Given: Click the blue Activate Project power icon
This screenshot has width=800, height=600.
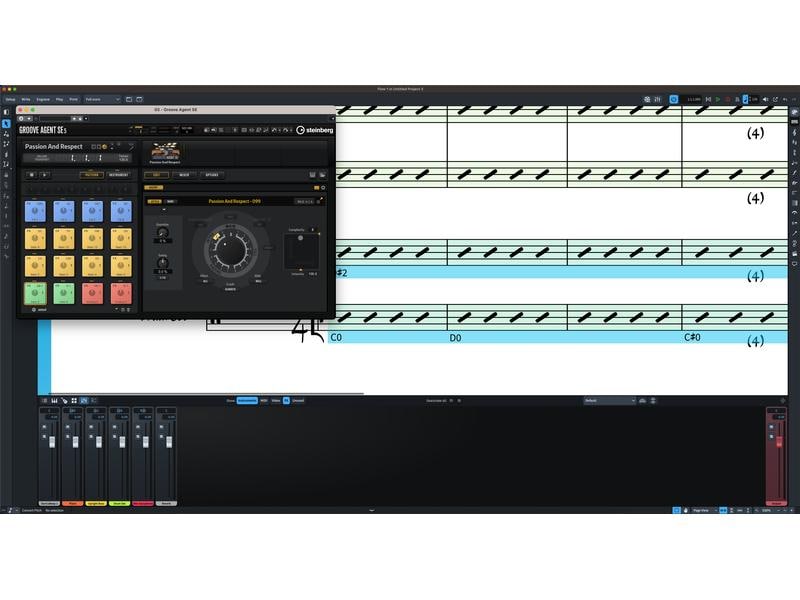Looking at the screenshot, I should 673,99.
